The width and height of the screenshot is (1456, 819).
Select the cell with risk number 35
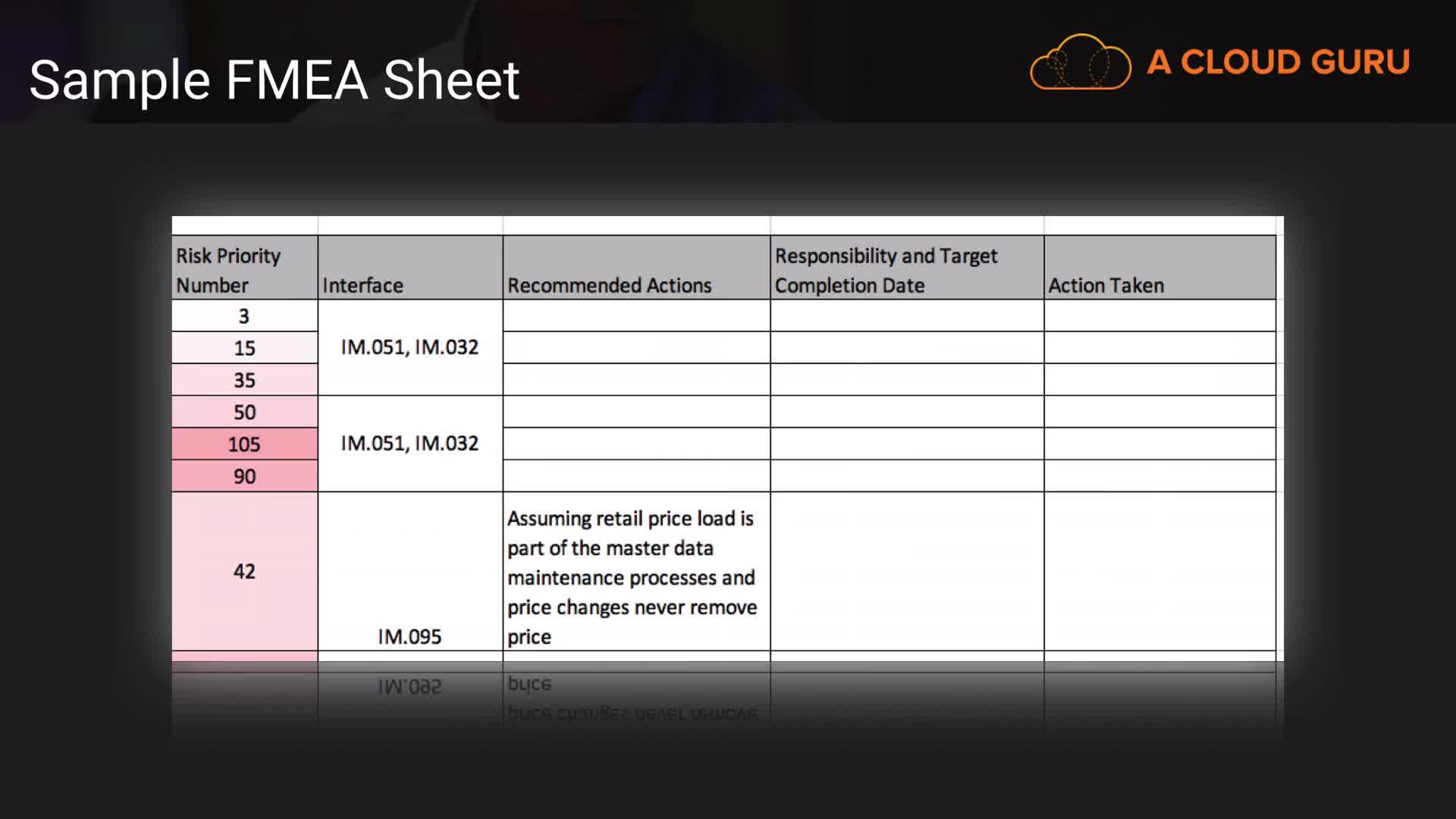click(244, 380)
